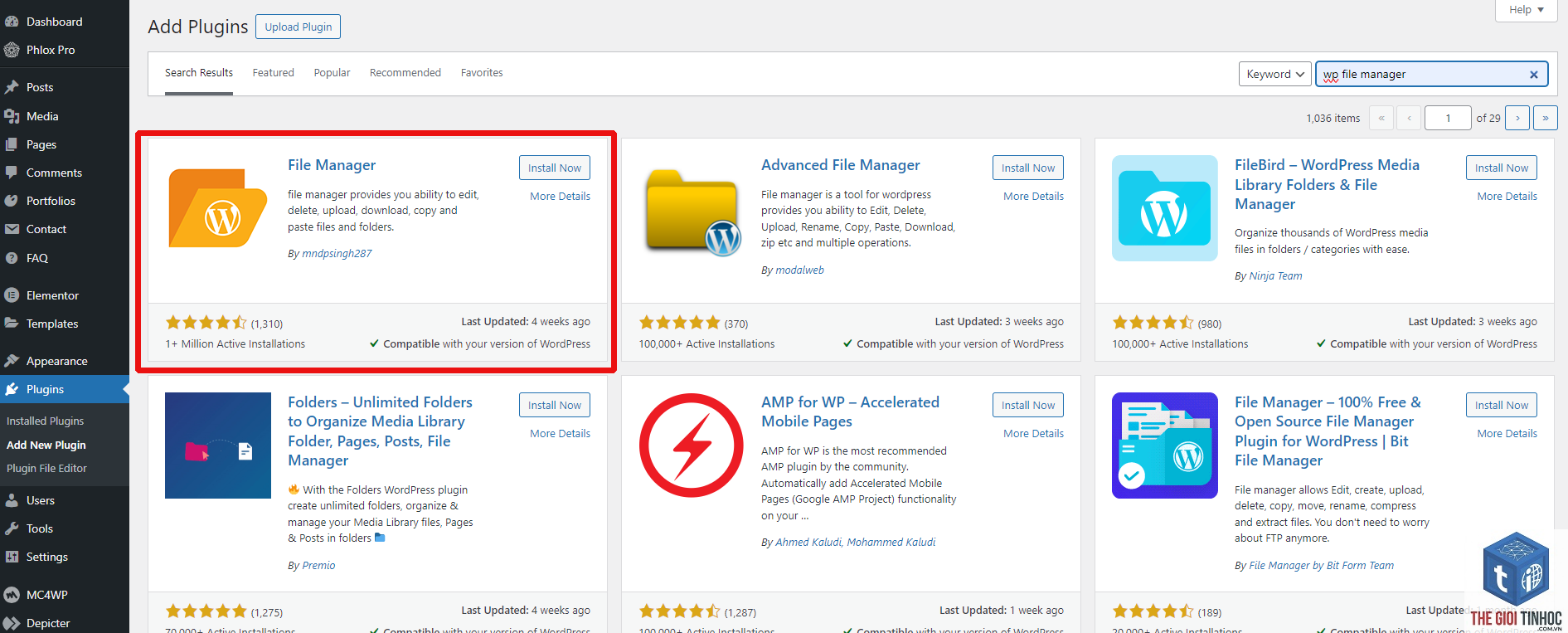Image resolution: width=1568 pixels, height=633 pixels.
Task: Click the Contact envelope icon
Action: [x=12, y=229]
